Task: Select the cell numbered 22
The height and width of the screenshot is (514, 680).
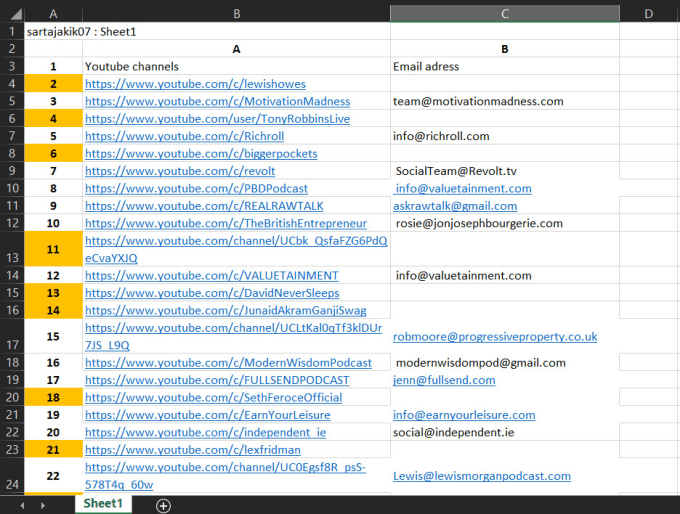Action: [x=53, y=475]
